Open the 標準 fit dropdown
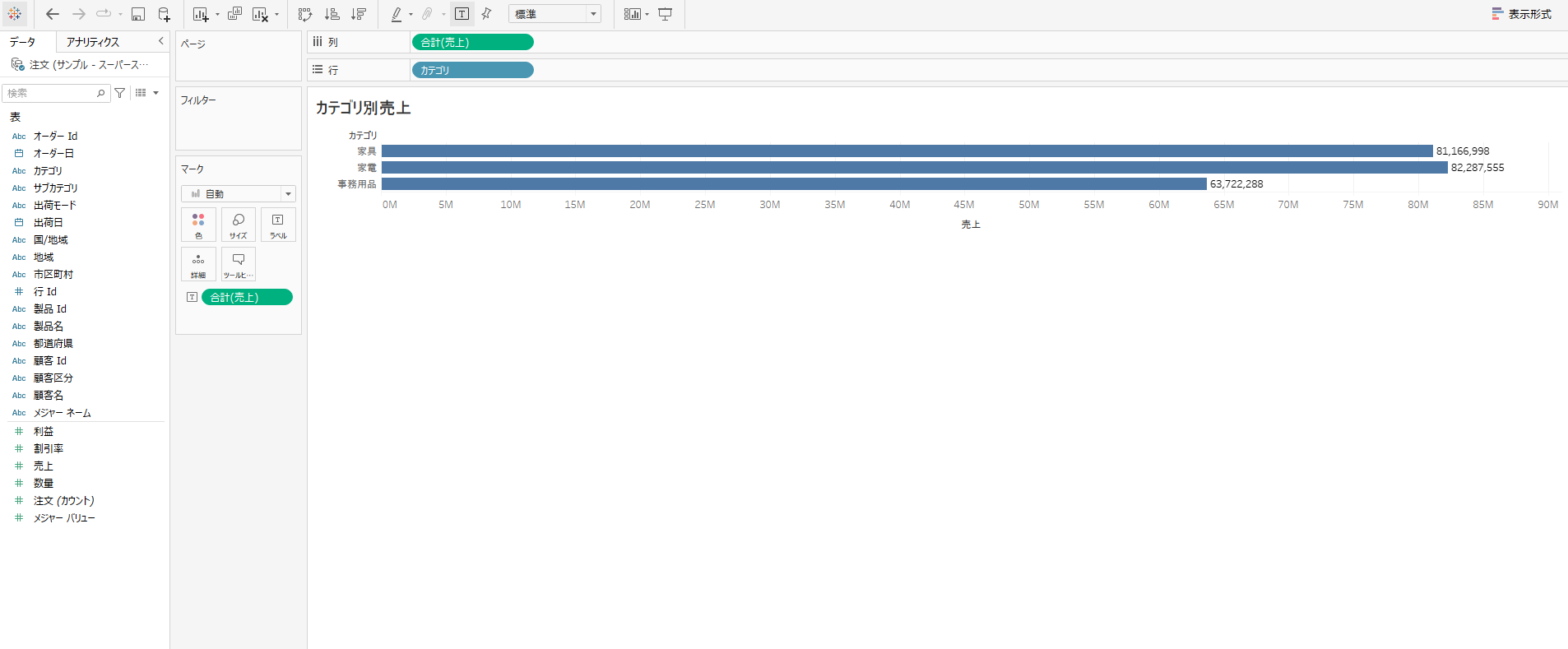Screen dimensions: 1568x649 coord(554,14)
